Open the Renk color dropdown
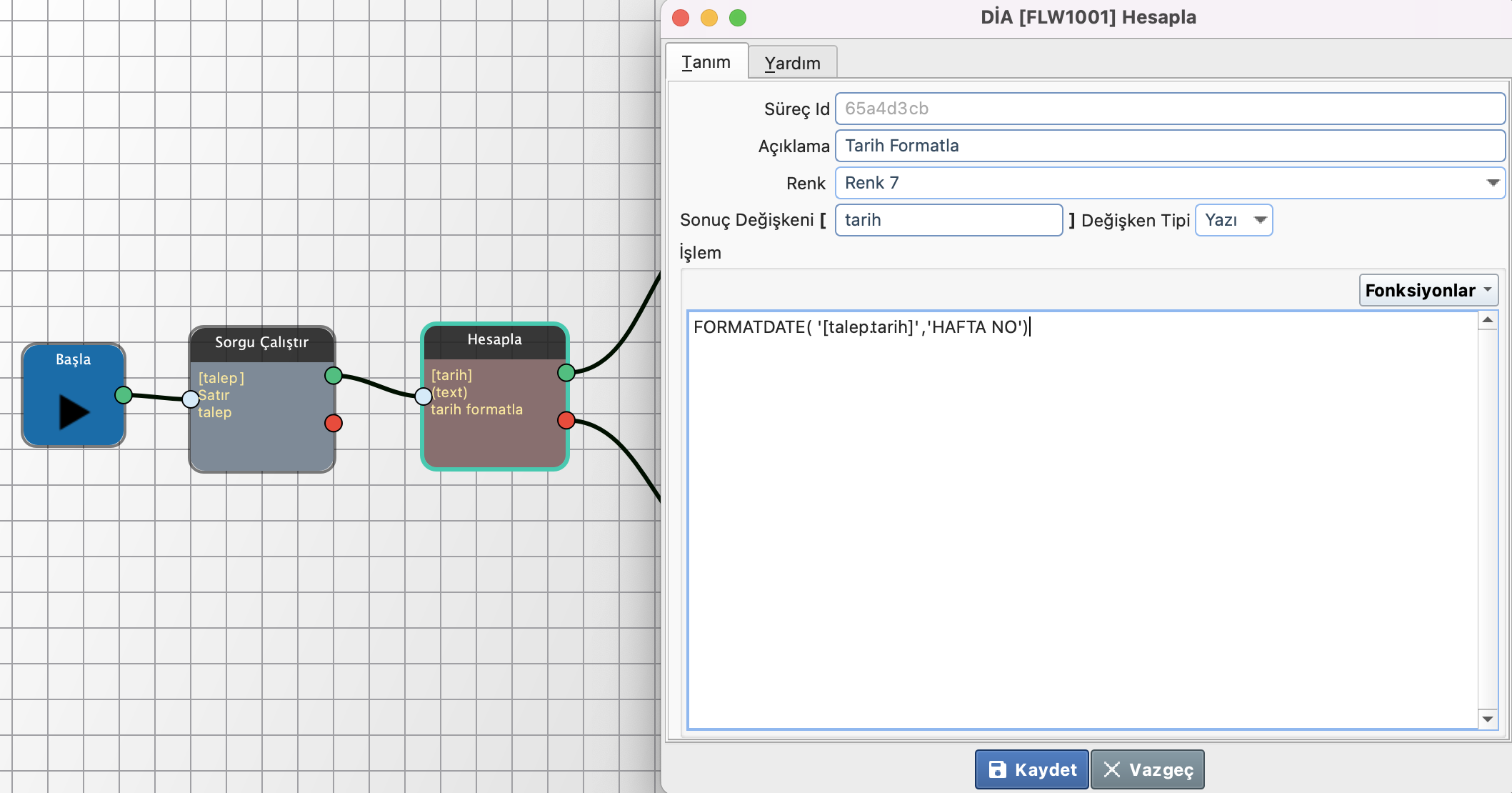Screen dimensions: 1512x793 coord(1170,183)
